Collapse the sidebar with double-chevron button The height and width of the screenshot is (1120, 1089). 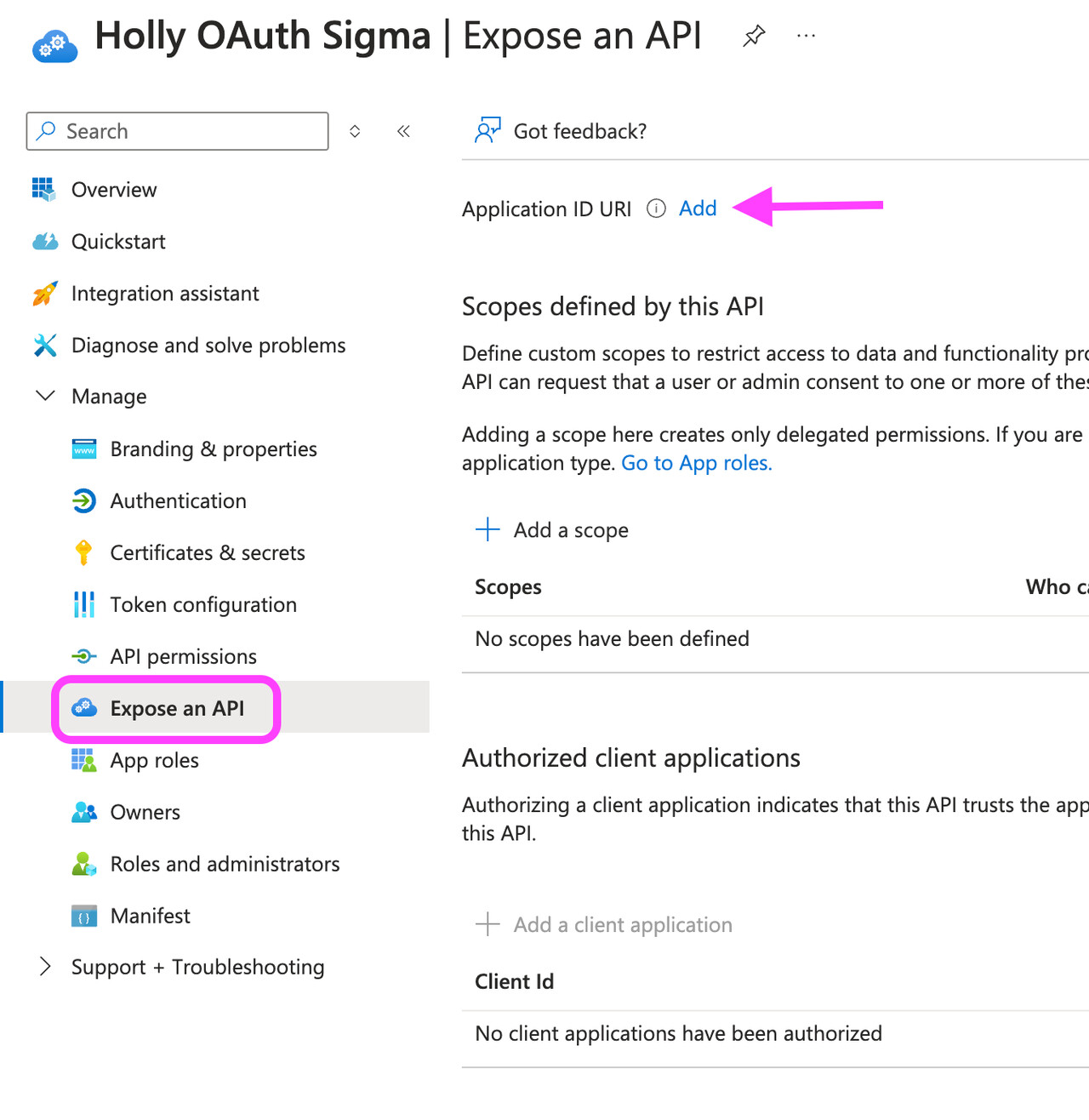click(403, 131)
